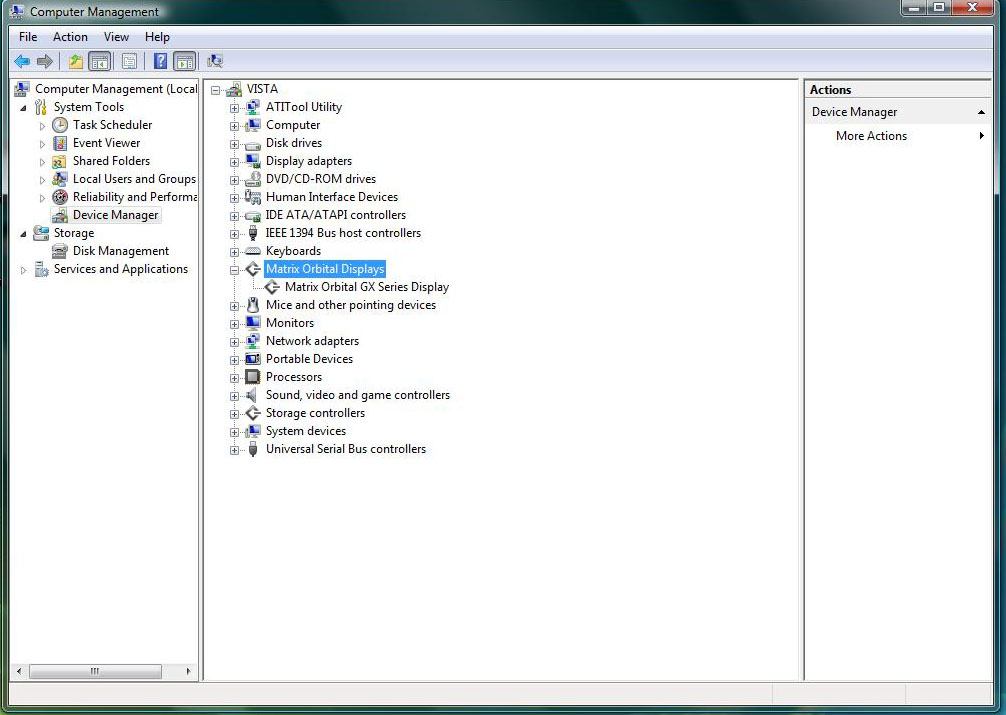Collapse the System Tools tree node
Viewport: 1006px width, 715px height.
23,108
